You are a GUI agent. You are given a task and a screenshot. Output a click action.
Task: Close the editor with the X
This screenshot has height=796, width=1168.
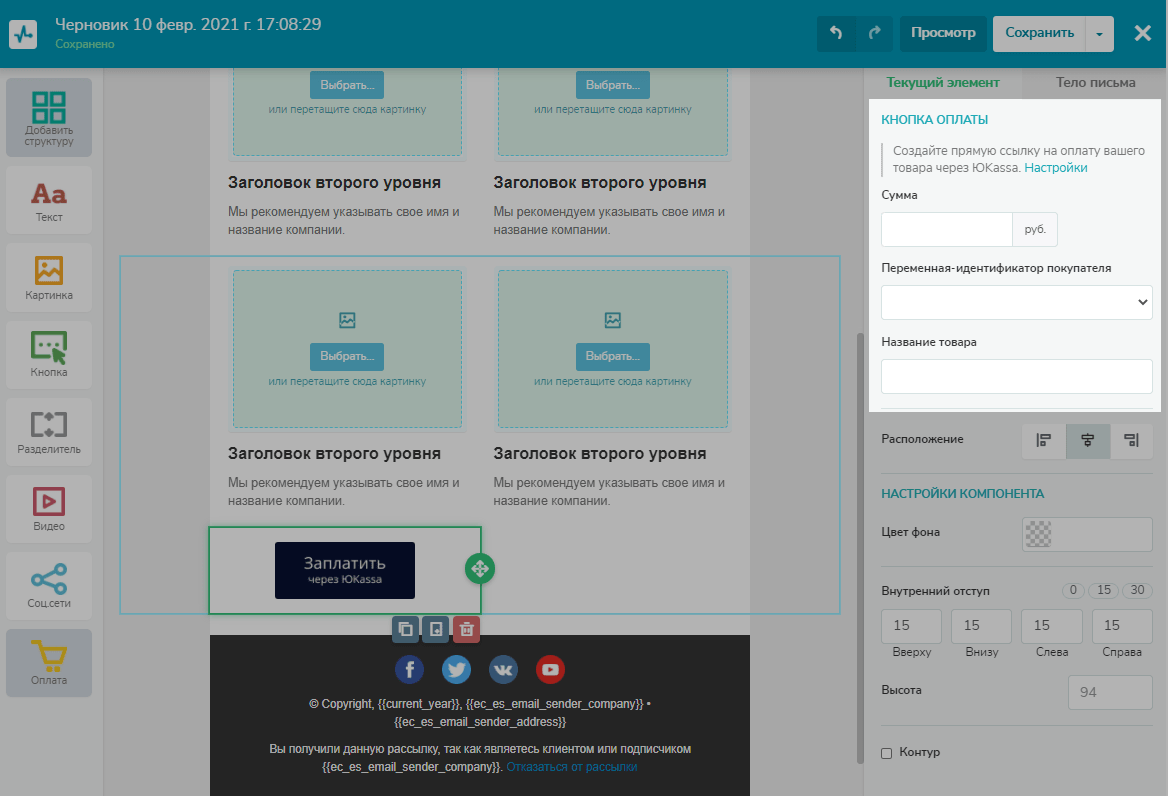[1143, 33]
